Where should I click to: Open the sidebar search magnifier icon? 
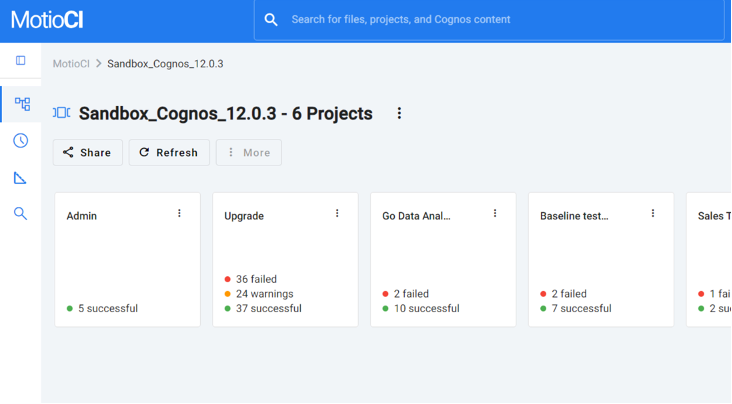click(20, 213)
